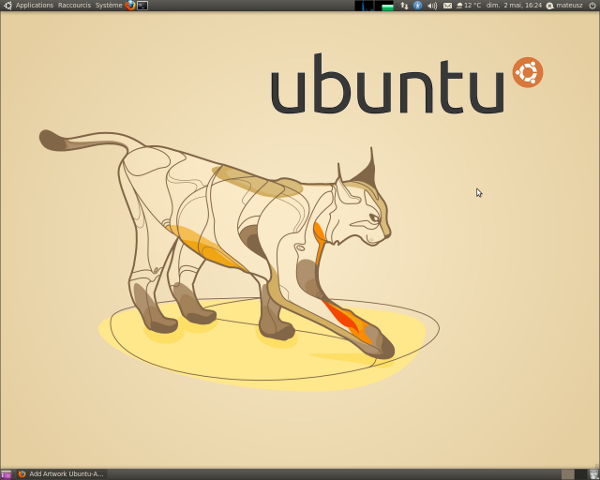This screenshot has height=480, width=600.
Task: Open the sound volume control
Action: (432, 5)
